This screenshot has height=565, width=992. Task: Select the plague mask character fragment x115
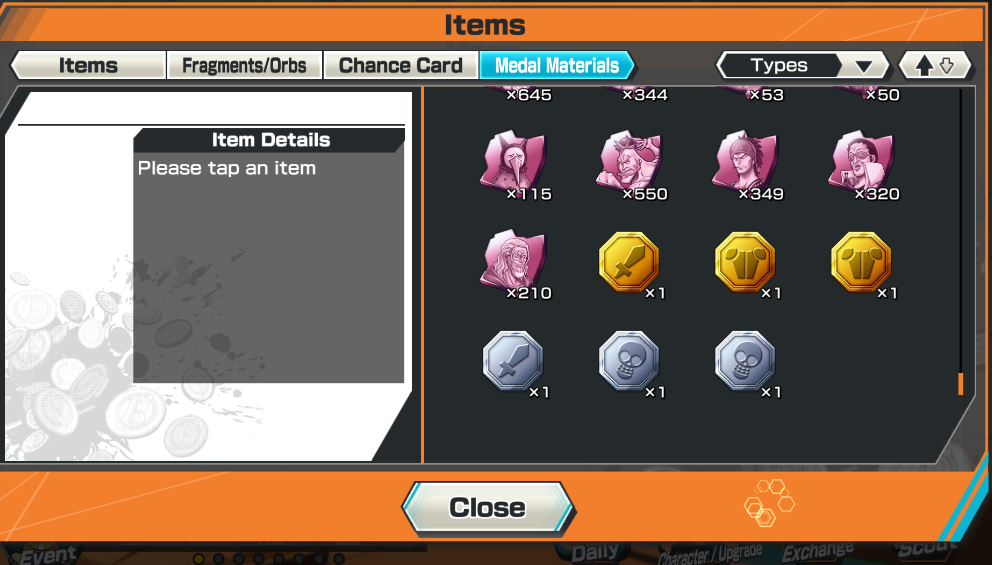(x=513, y=163)
